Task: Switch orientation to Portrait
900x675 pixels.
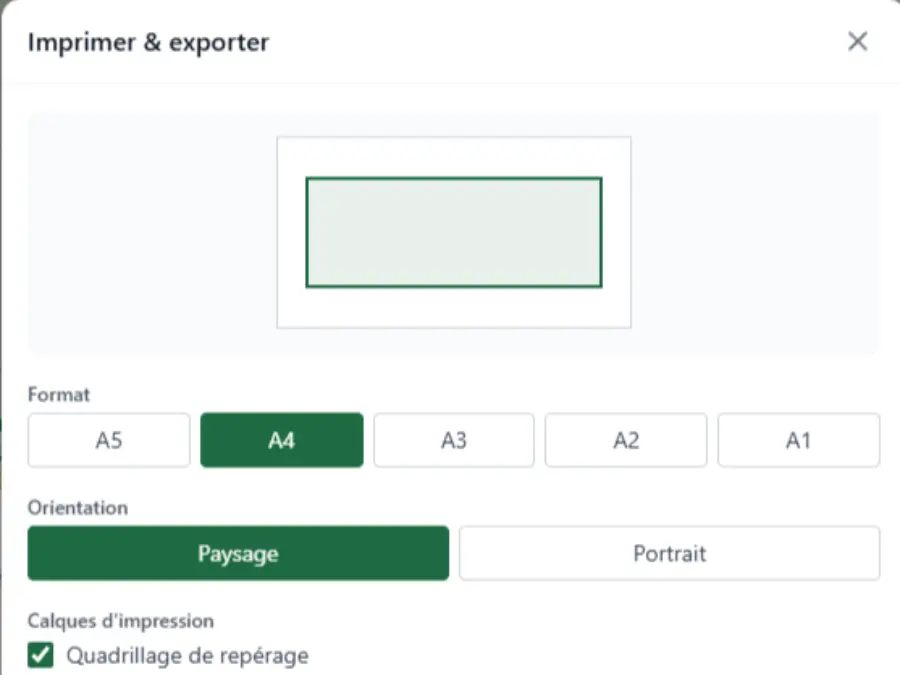Action: coord(669,553)
